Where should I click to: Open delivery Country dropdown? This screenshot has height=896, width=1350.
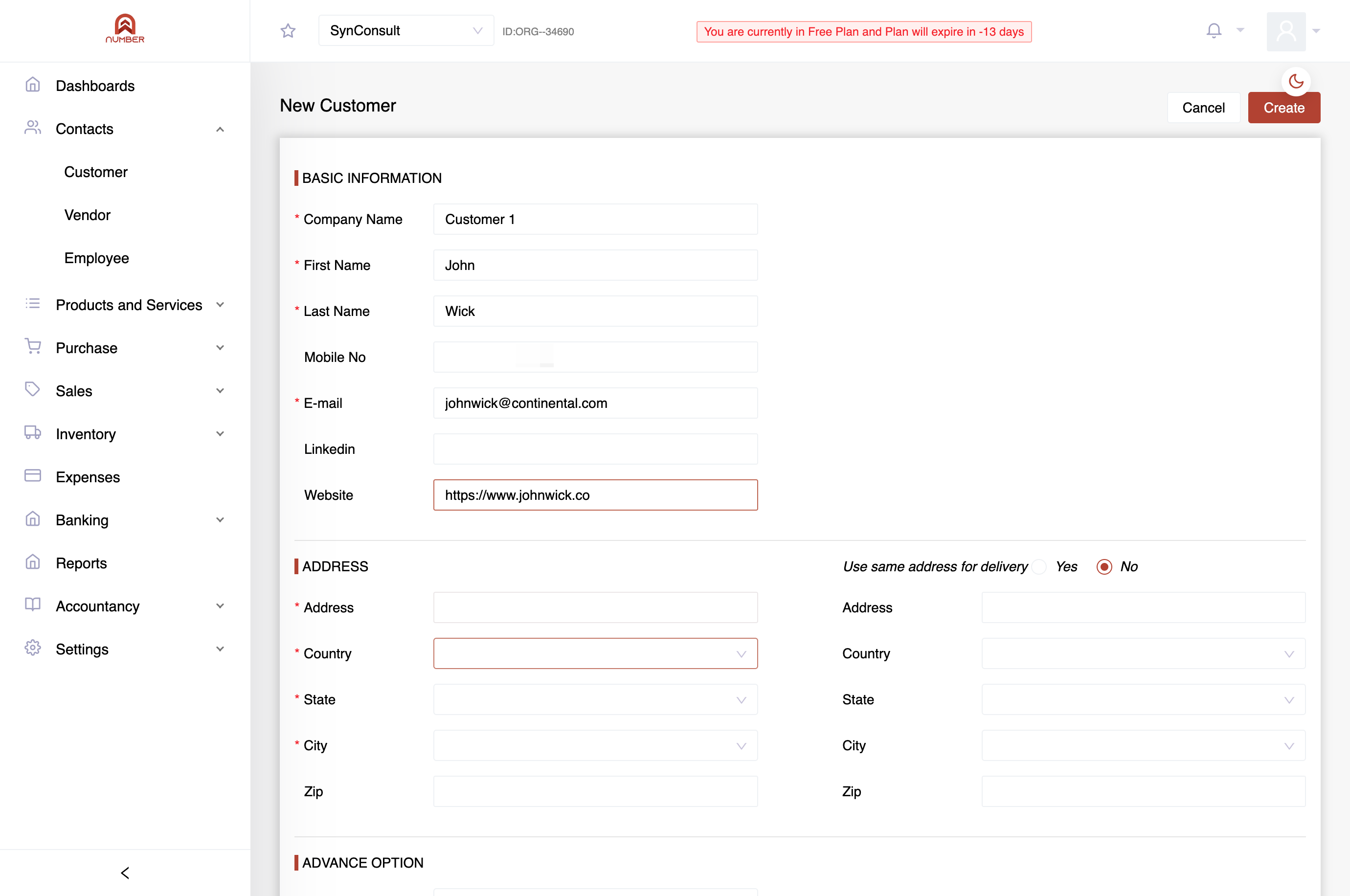pos(1143,654)
